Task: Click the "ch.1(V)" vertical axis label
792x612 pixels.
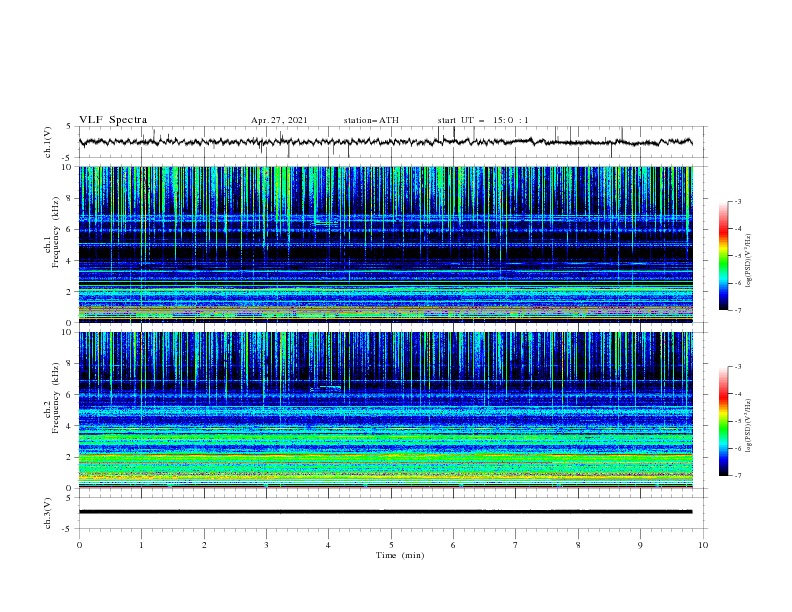Action: point(48,142)
